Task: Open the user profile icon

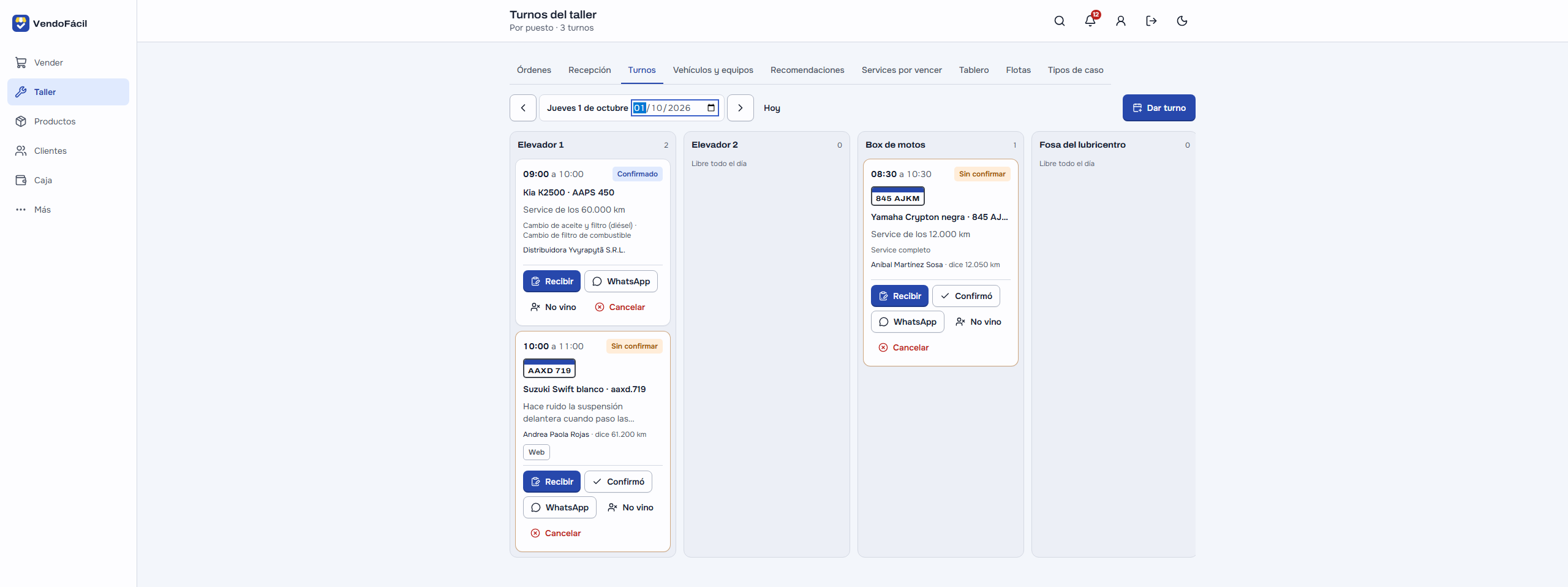Action: point(1121,21)
